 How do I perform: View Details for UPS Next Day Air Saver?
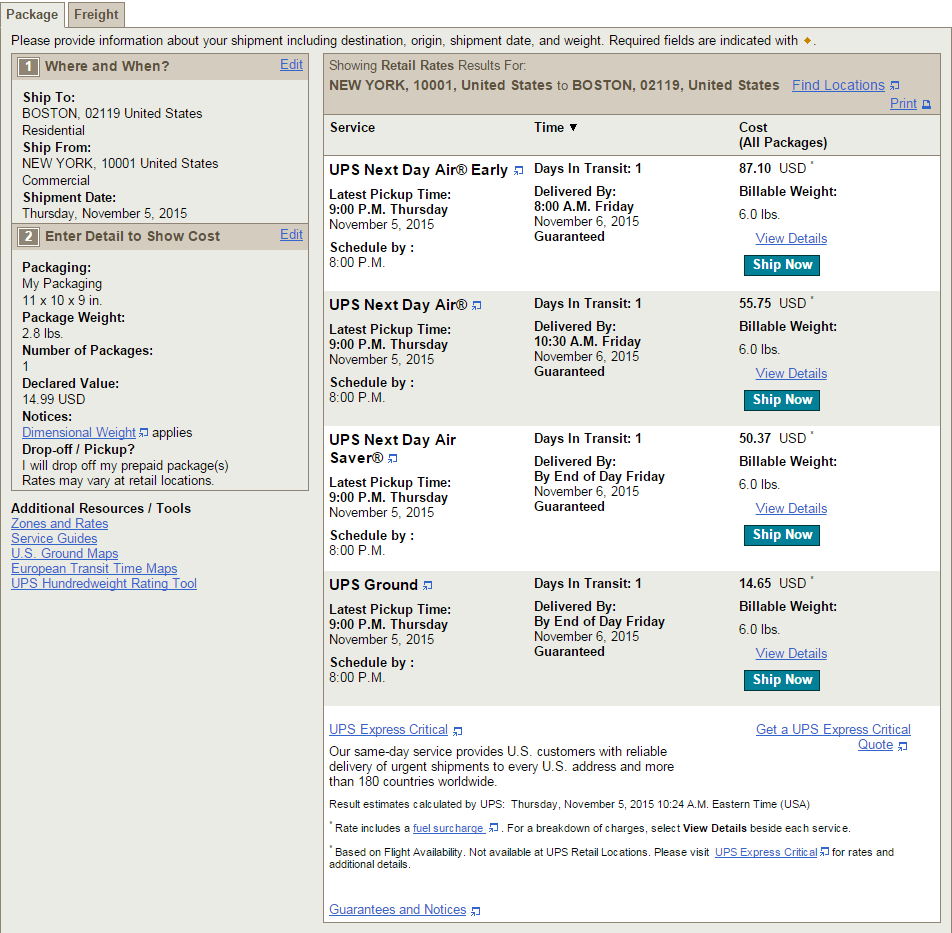[x=791, y=509]
